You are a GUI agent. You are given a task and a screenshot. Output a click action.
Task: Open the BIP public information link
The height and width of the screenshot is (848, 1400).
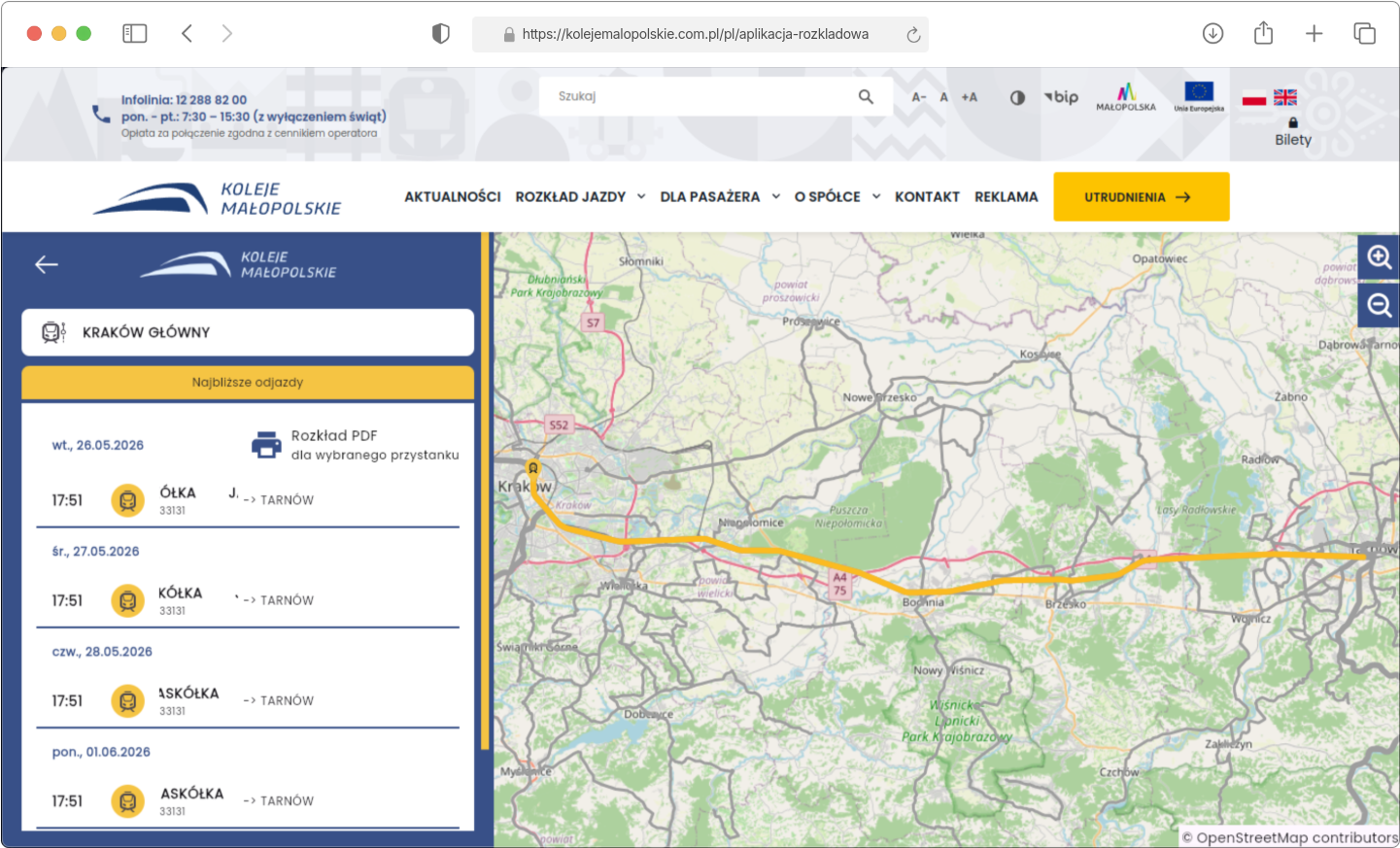tap(1062, 97)
